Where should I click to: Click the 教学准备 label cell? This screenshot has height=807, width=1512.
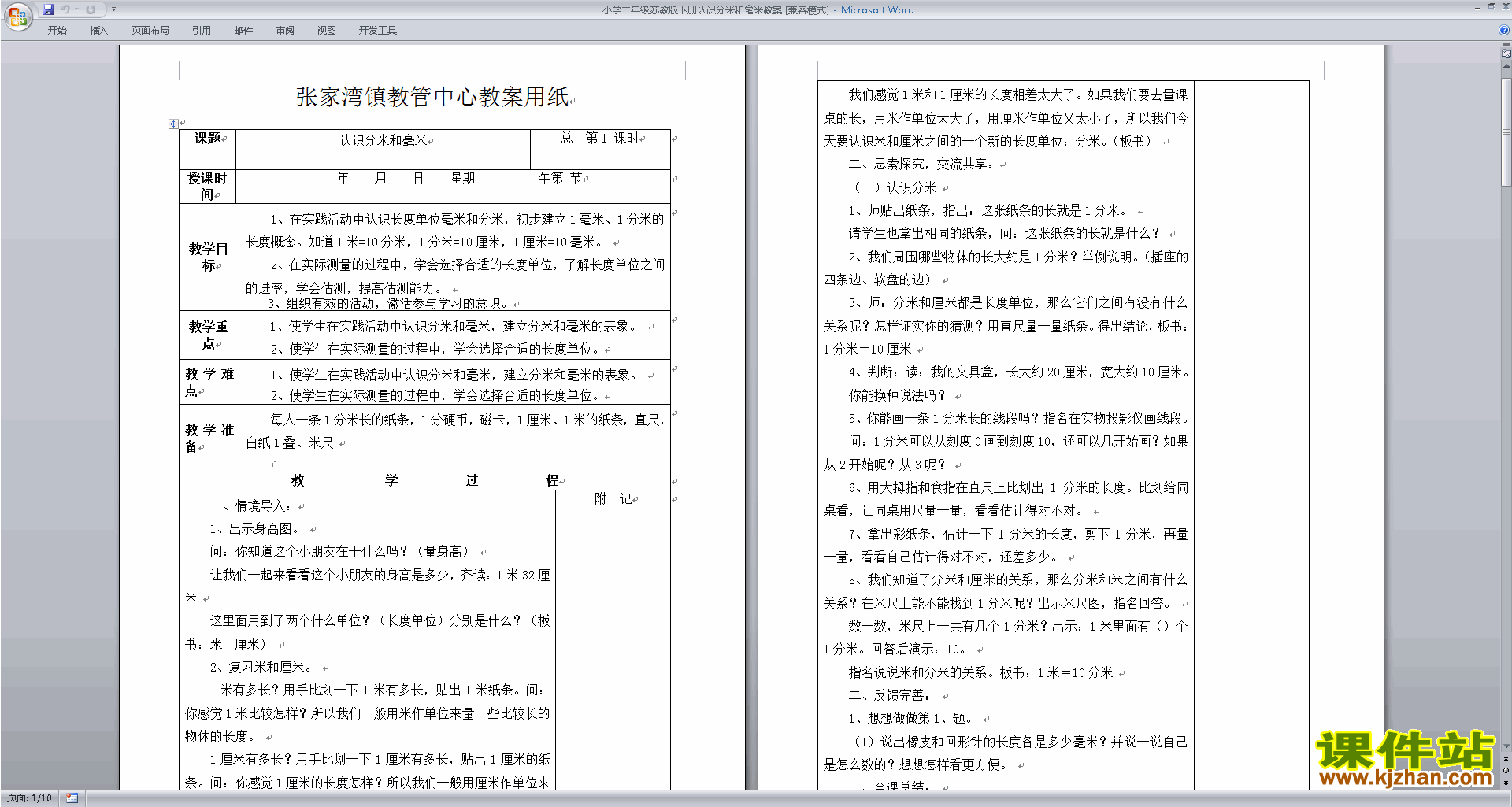[x=209, y=438]
